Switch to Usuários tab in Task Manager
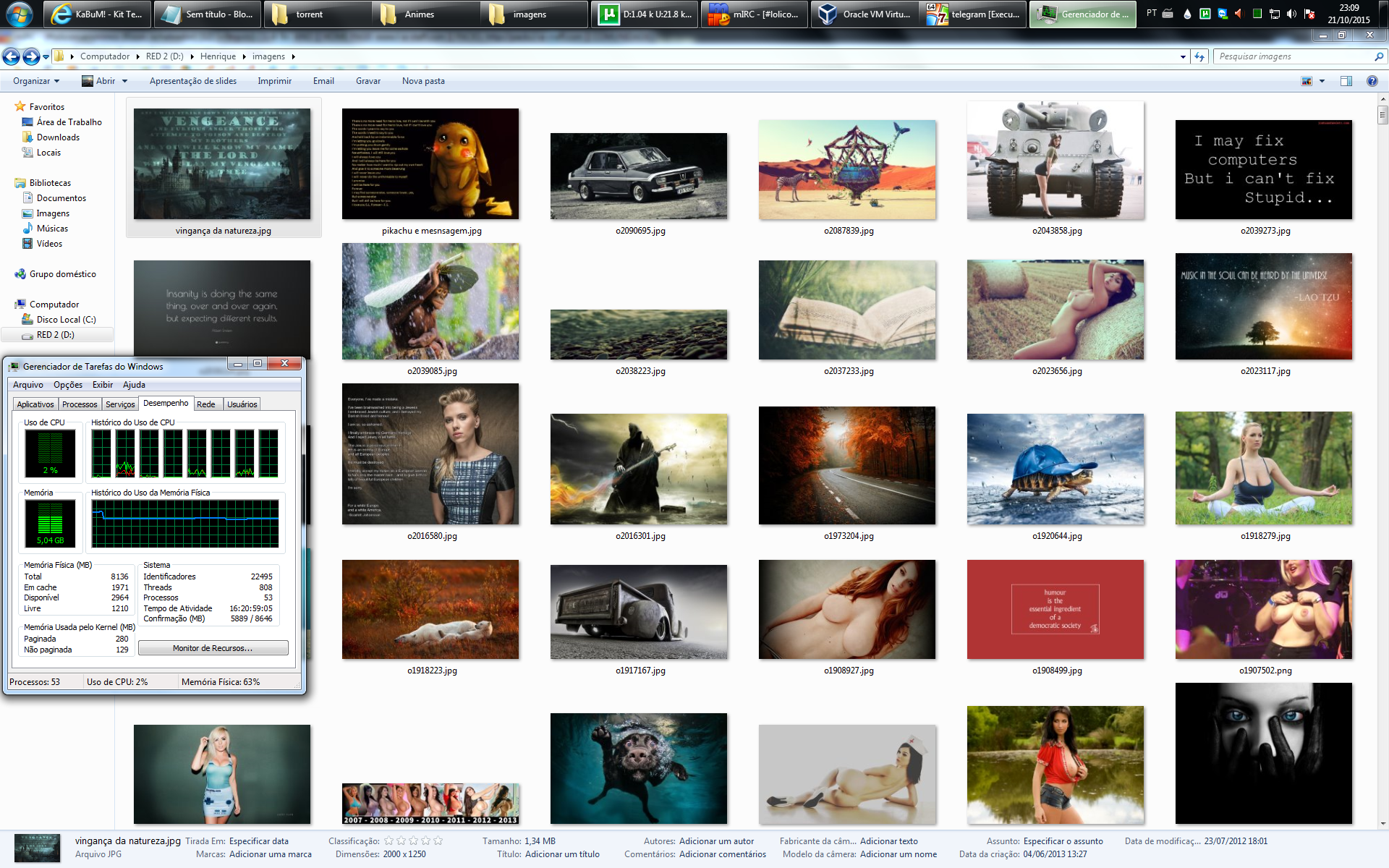 pyautogui.click(x=242, y=404)
